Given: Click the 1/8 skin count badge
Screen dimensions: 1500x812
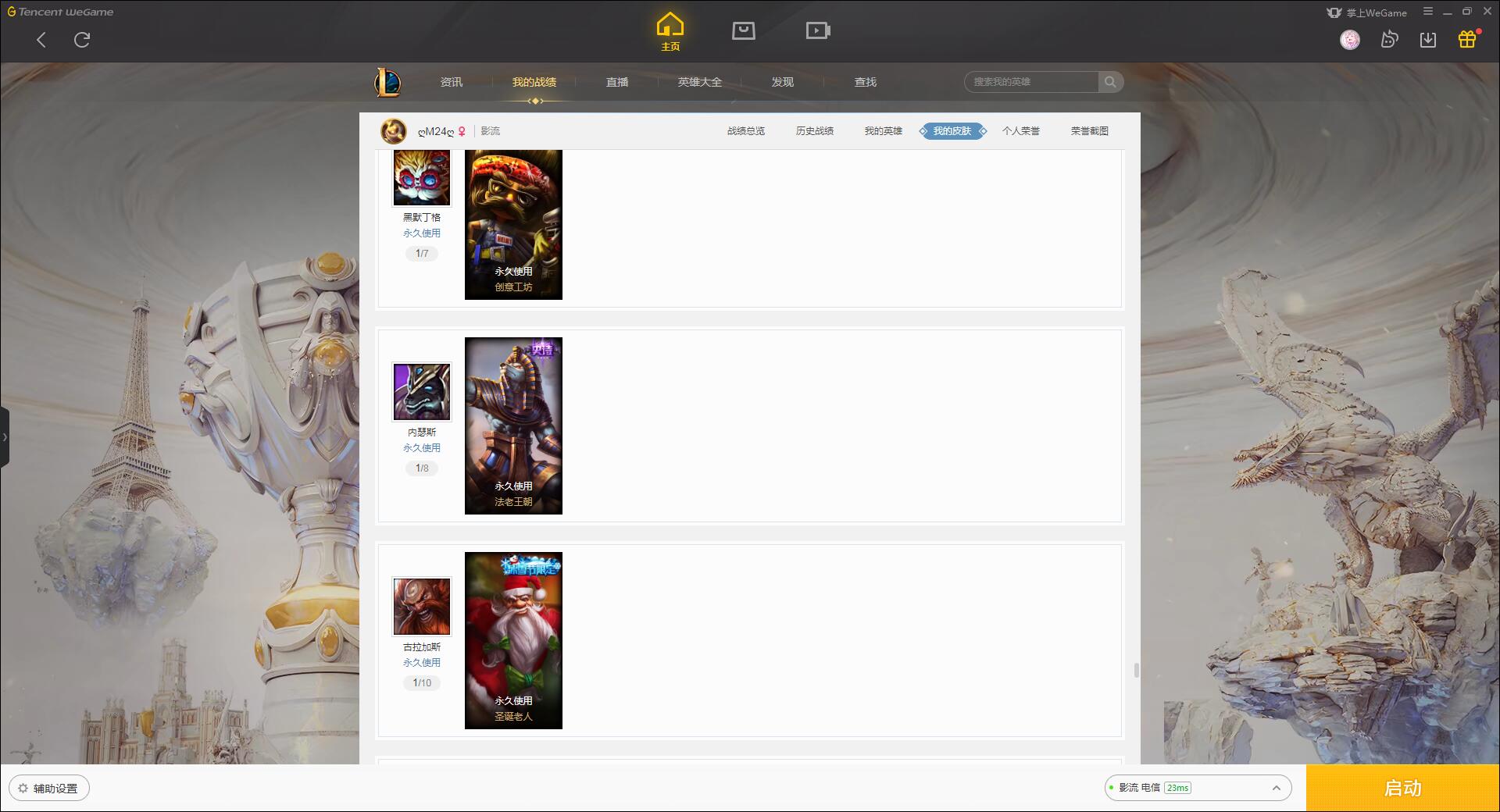Looking at the screenshot, I should click(x=422, y=468).
